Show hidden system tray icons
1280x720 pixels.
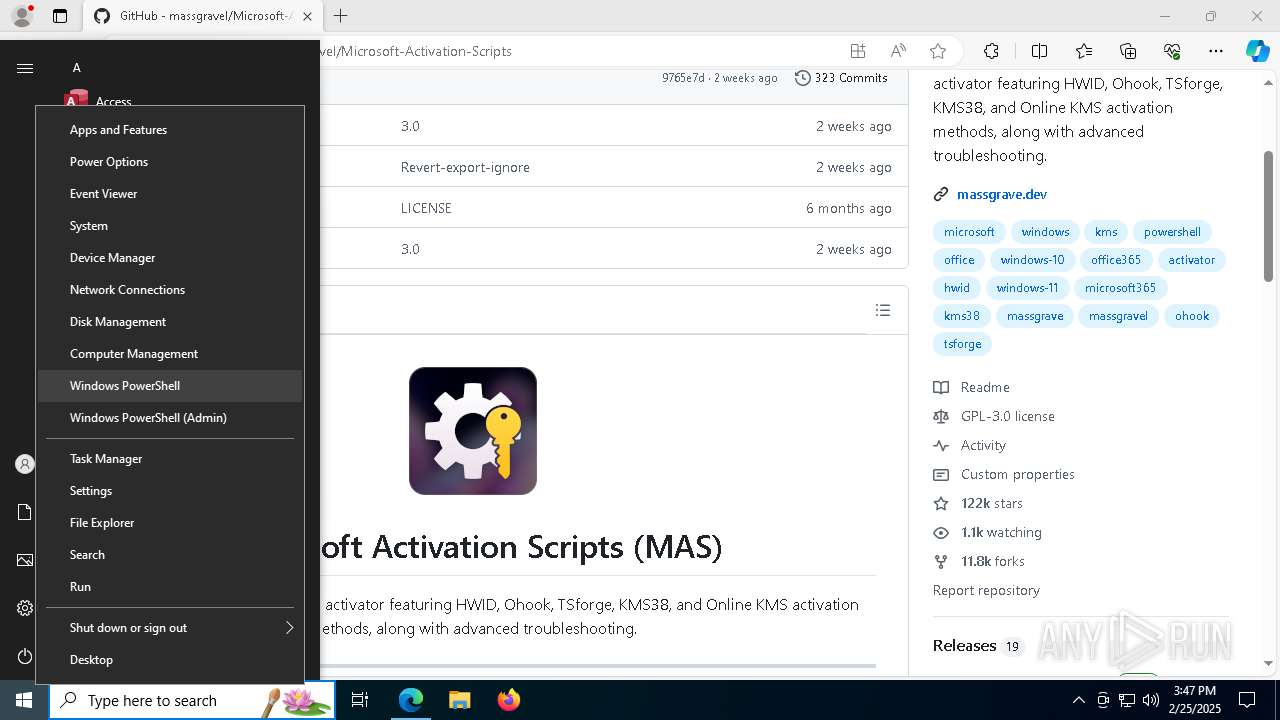(x=1078, y=700)
